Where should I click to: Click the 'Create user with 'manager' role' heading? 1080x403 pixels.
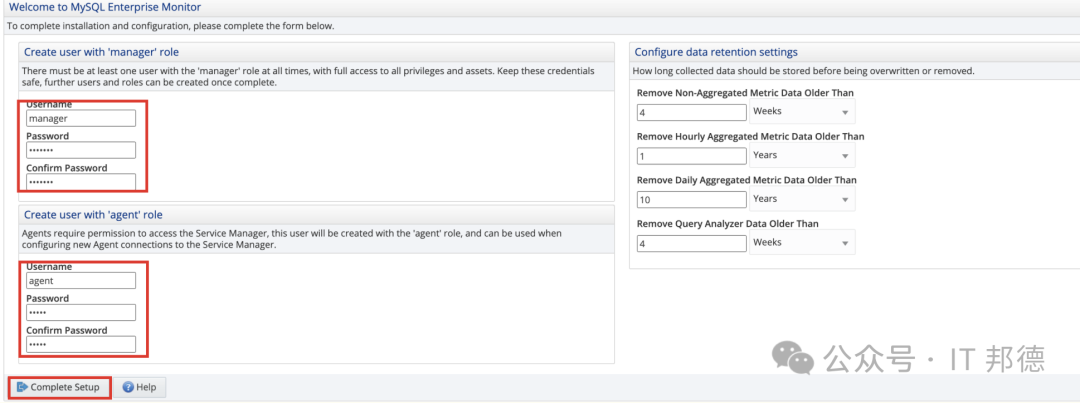click(102, 52)
